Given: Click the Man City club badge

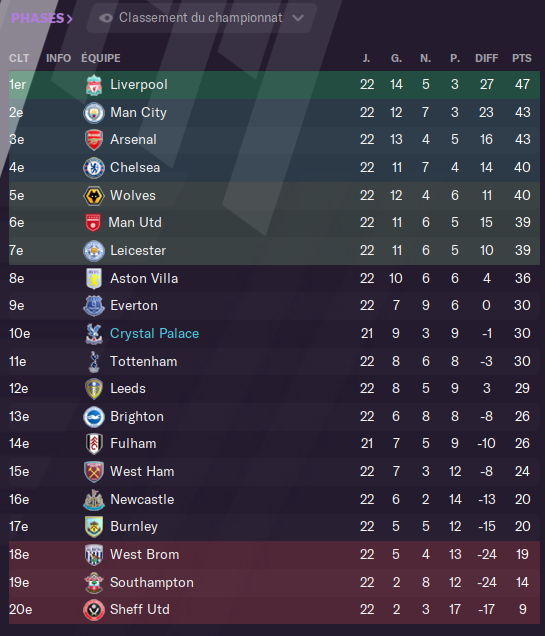Looking at the screenshot, I should pyautogui.click(x=94, y=112).
